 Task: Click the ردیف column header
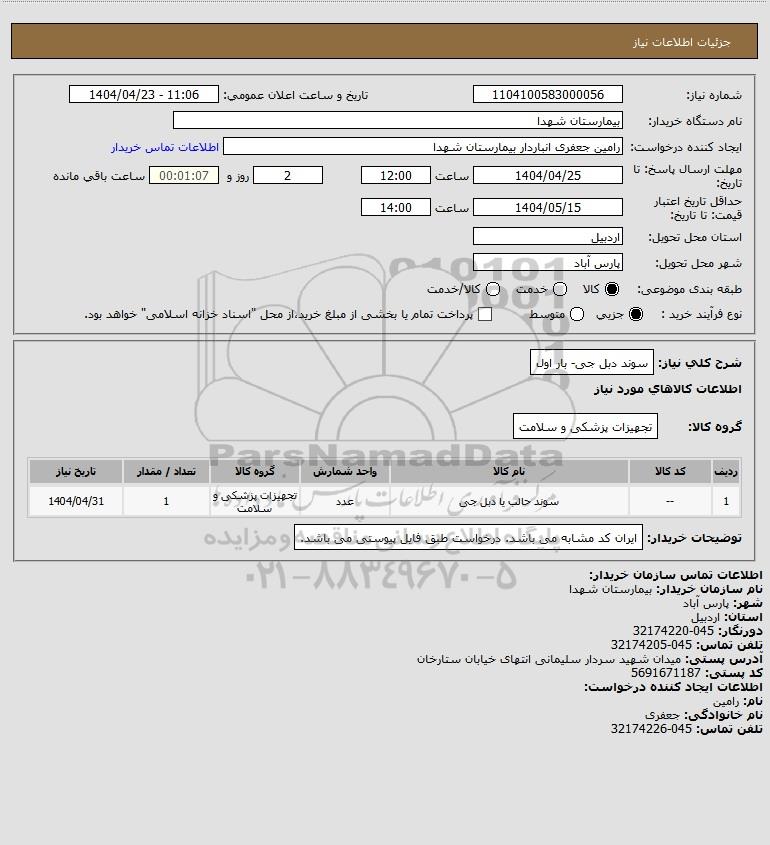(726, 472)
